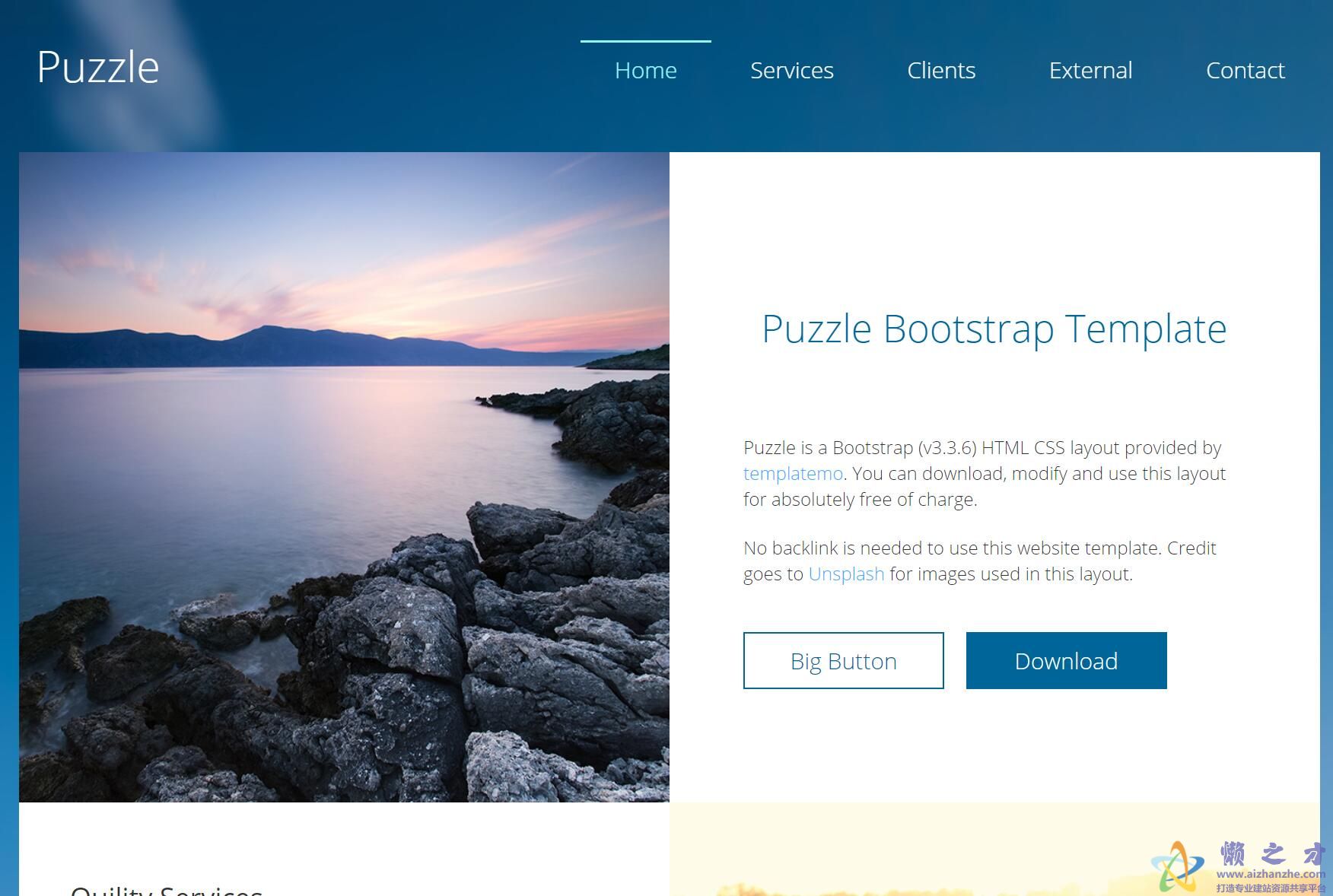
Task: Open the Unsplash credit link
Action: [x=846, y=574]
